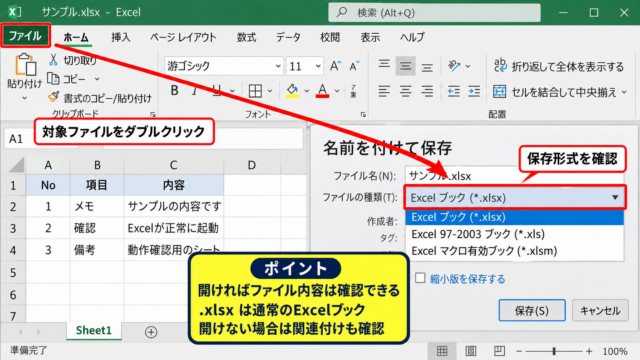
Task: Open the データ ribbon tab
Action: (x=288, y=37)
